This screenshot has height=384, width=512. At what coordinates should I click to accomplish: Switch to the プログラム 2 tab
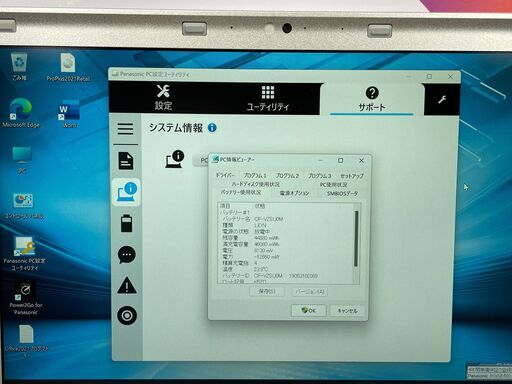tap(287, 176)
